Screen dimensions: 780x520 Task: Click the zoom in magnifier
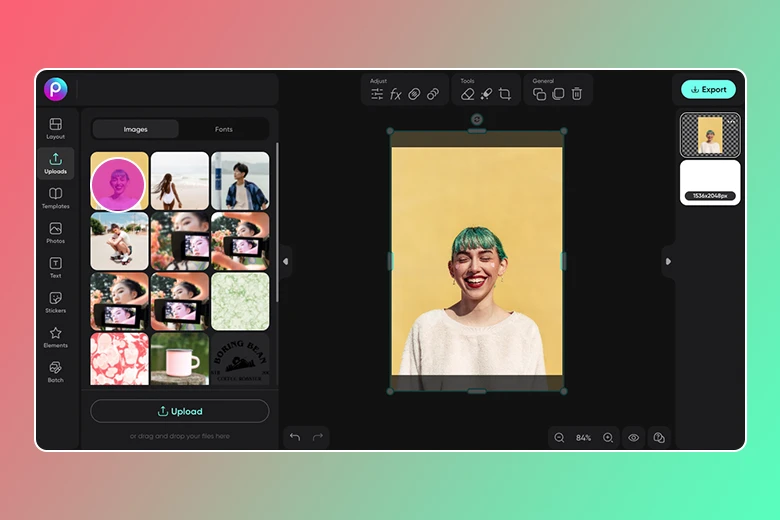[608, 438]
